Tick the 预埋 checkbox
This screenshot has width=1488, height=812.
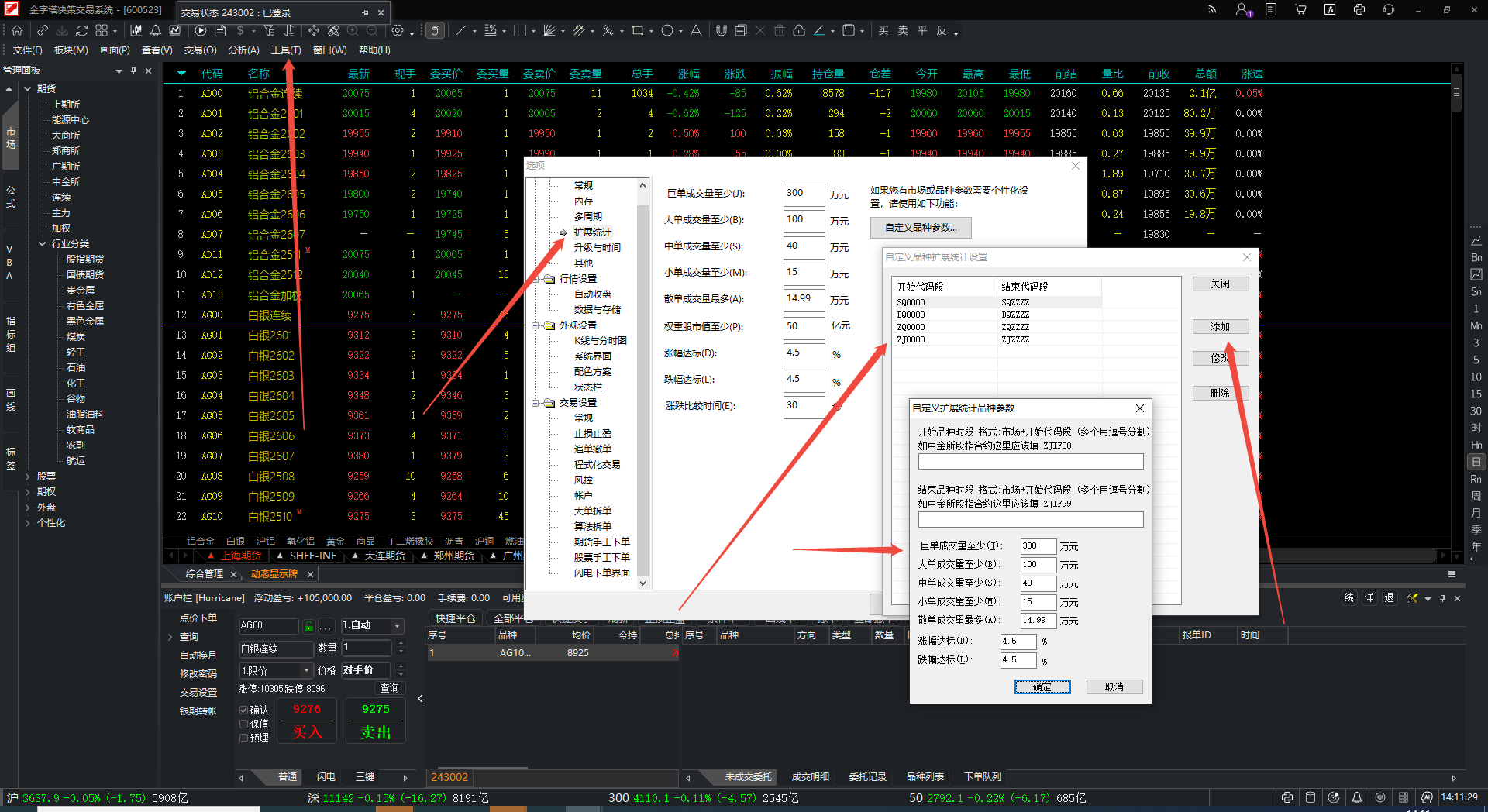pyautogui.click(x=244, y=738)
